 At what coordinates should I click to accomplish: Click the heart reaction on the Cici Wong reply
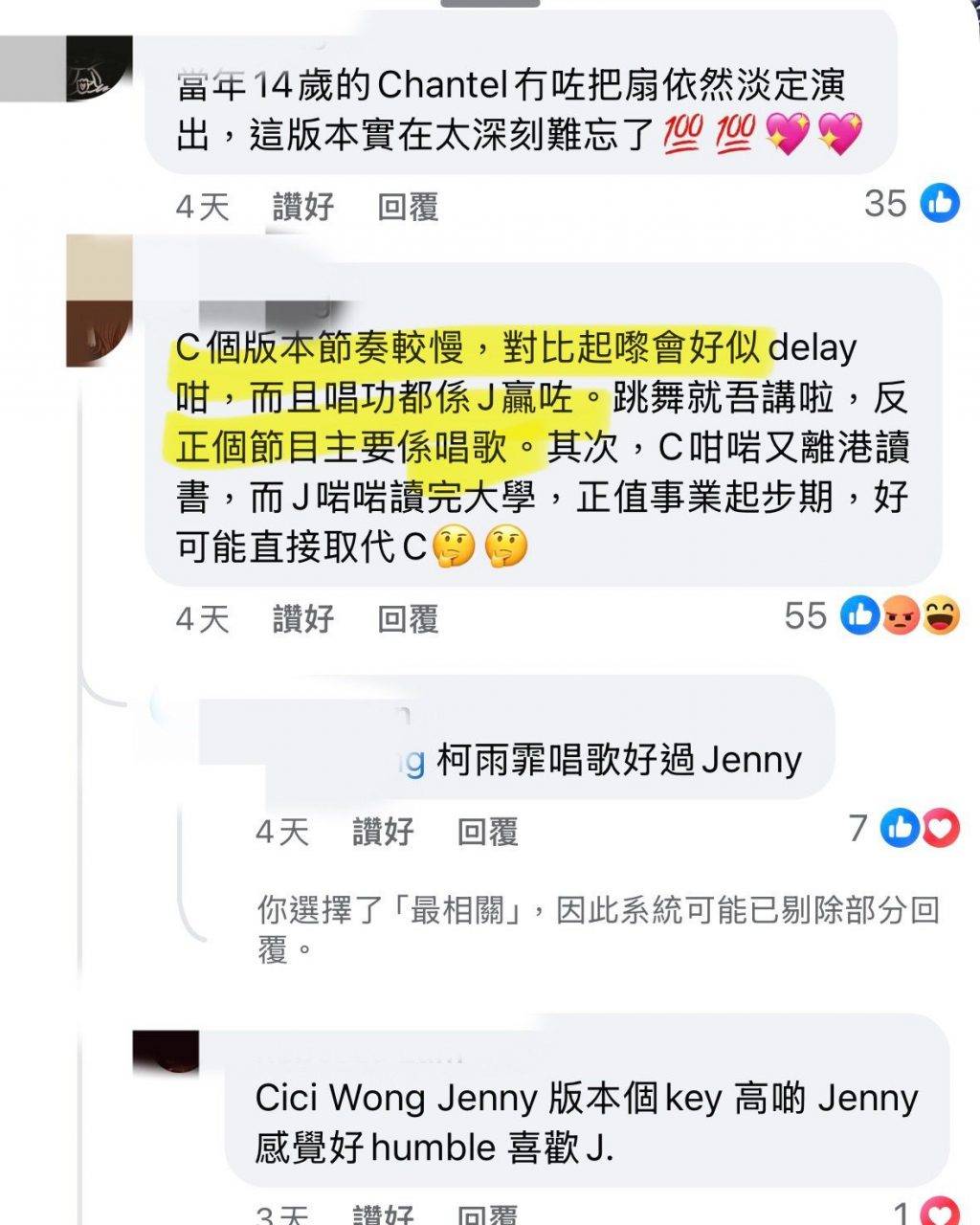[940, 1214]
